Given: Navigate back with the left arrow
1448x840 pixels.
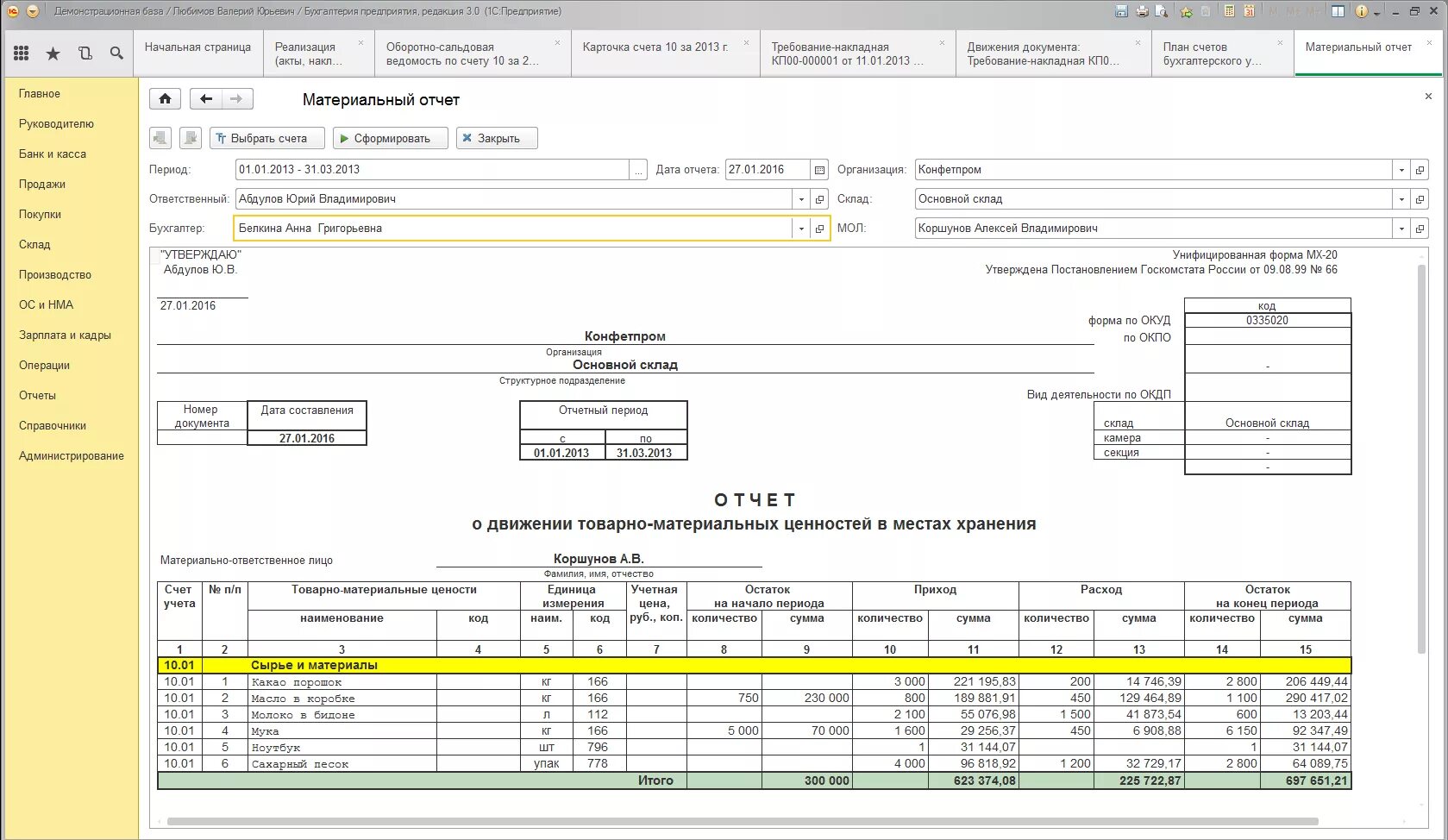Looking at the screenshot, I should tap(205, 99).
